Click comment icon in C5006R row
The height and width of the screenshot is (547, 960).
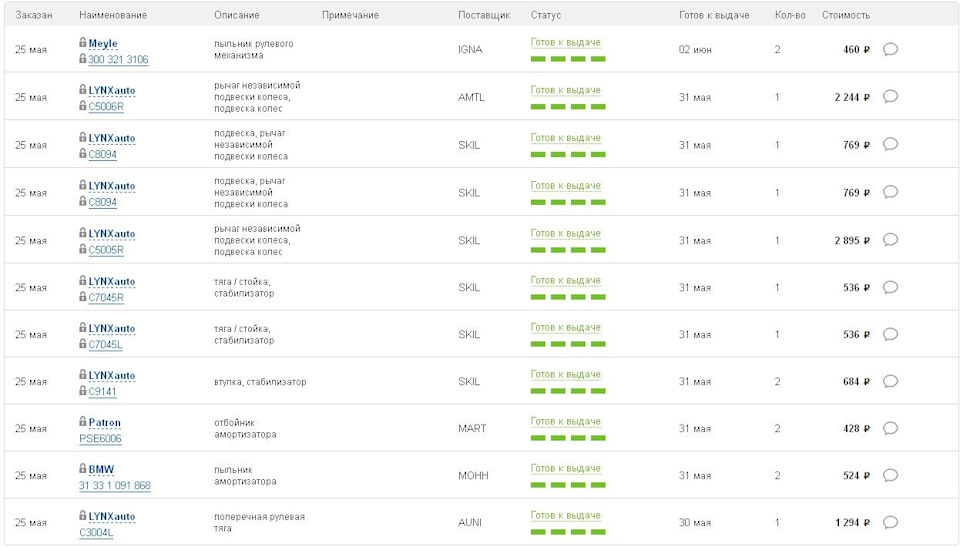coord(890,97)
